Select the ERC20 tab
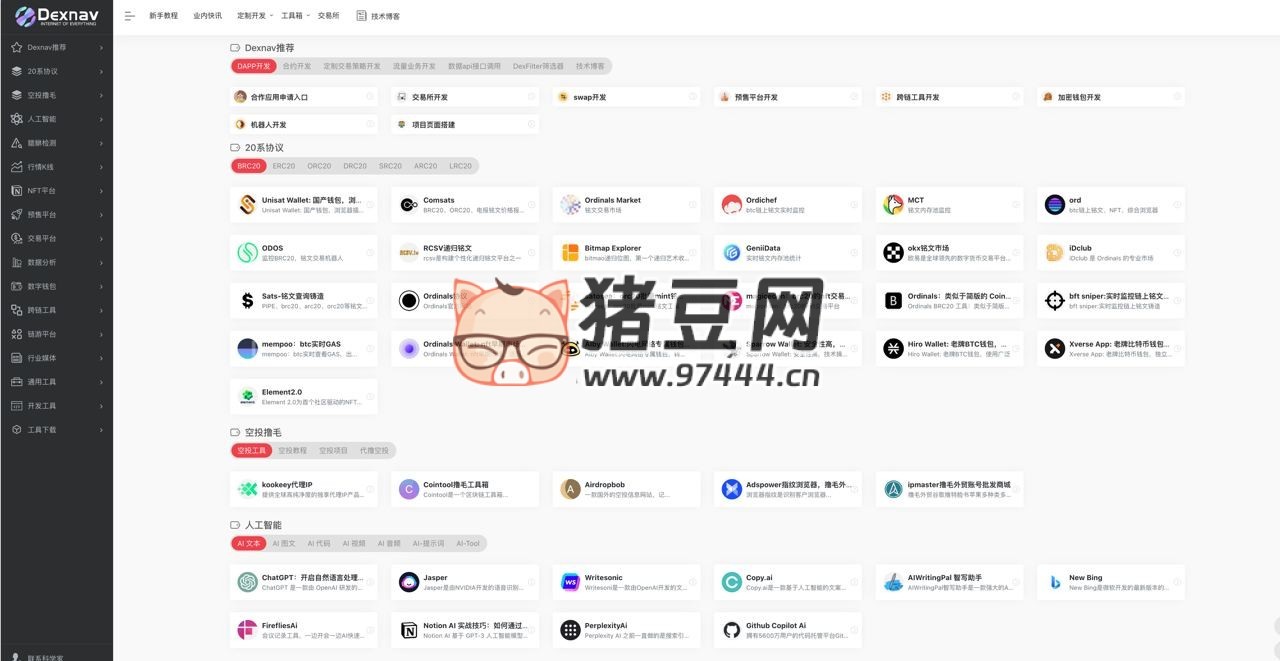The width and height of the screenshot is (1280, 661). 284,166
